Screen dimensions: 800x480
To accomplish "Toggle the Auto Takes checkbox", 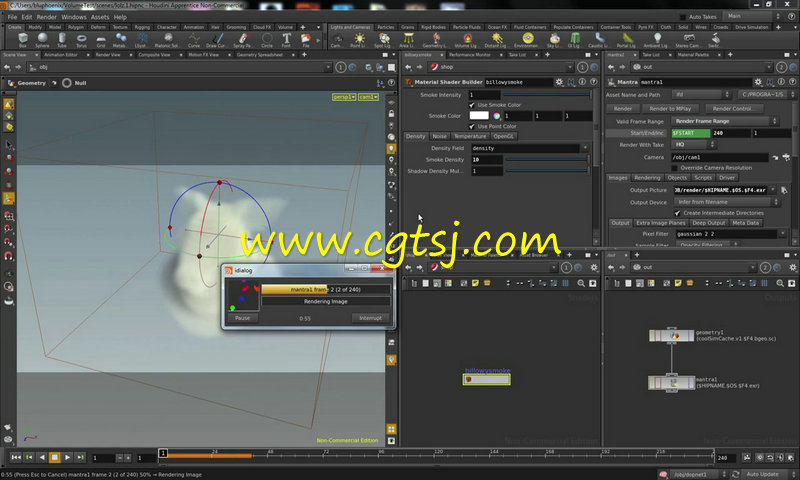I will point(683,17).
